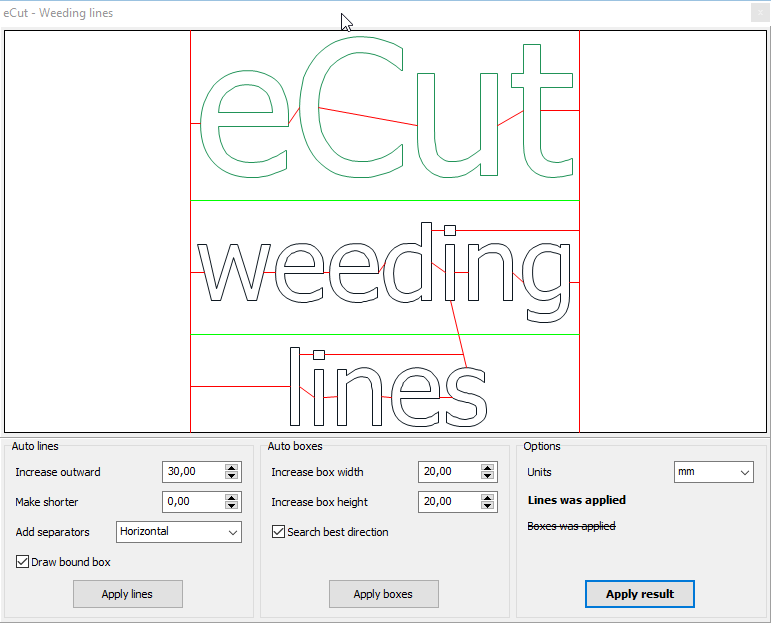Click the 'Increase box width' label
This screenshot has width=771, height=623.
tap(317, 472)
